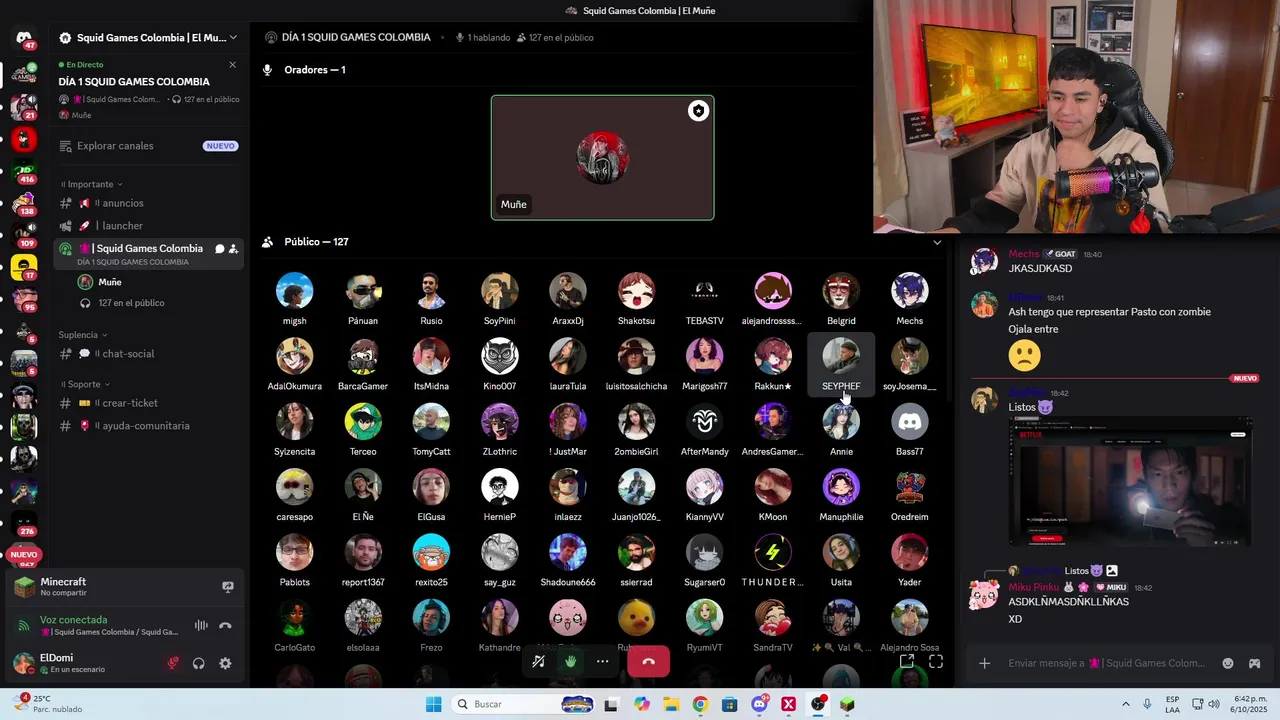Screen dimensions: 1280x720
Task: Collapse the Importante category
Action: [91, 184]
